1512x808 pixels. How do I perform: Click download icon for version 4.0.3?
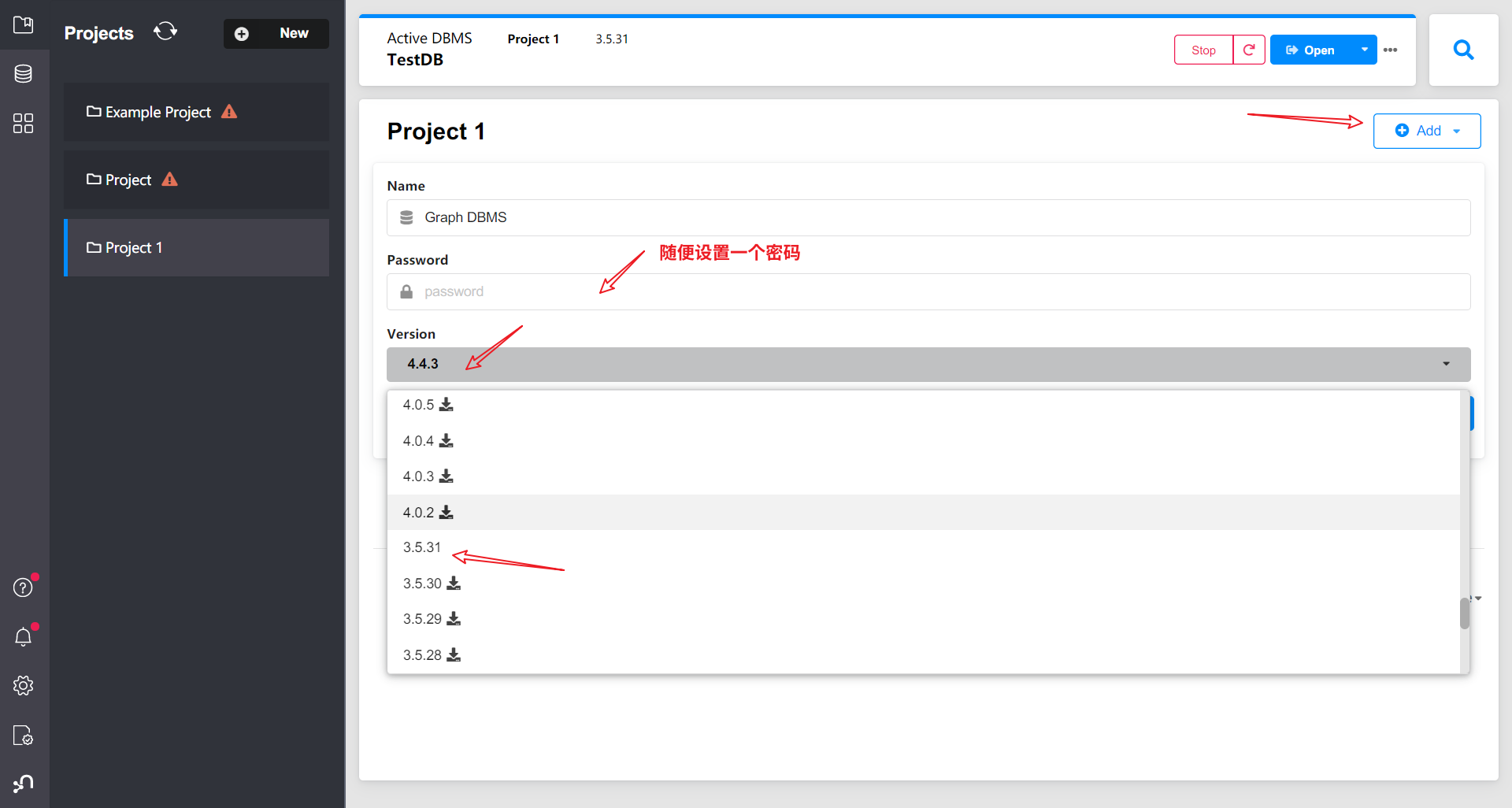point(447,476)
